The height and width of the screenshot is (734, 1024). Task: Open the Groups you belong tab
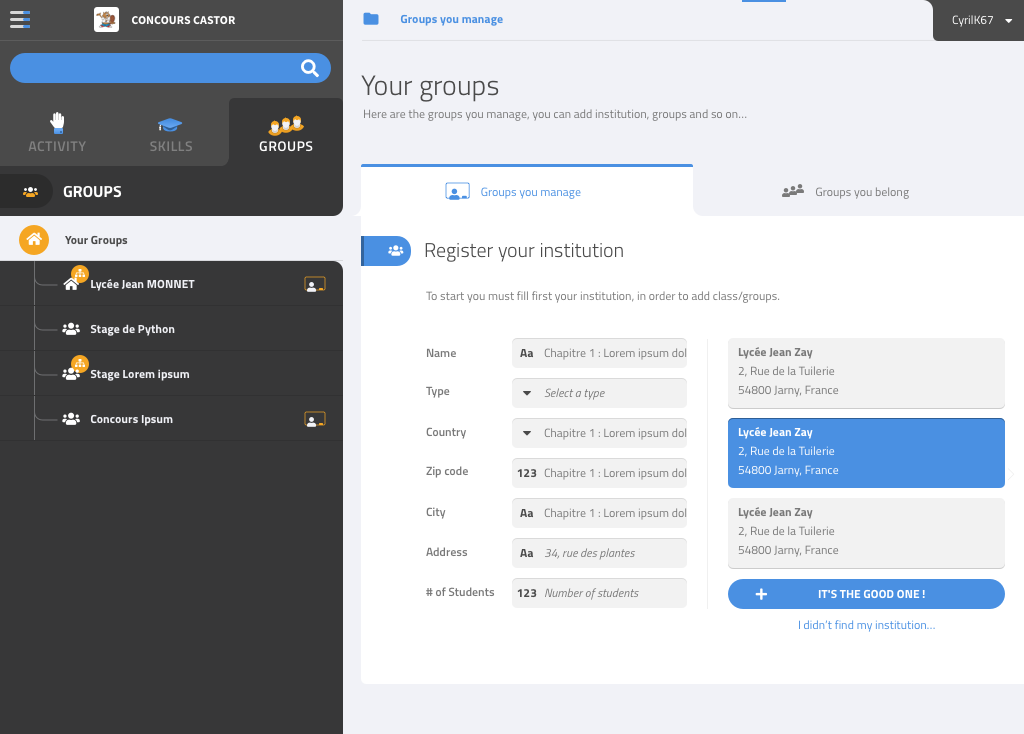[858, 192]
